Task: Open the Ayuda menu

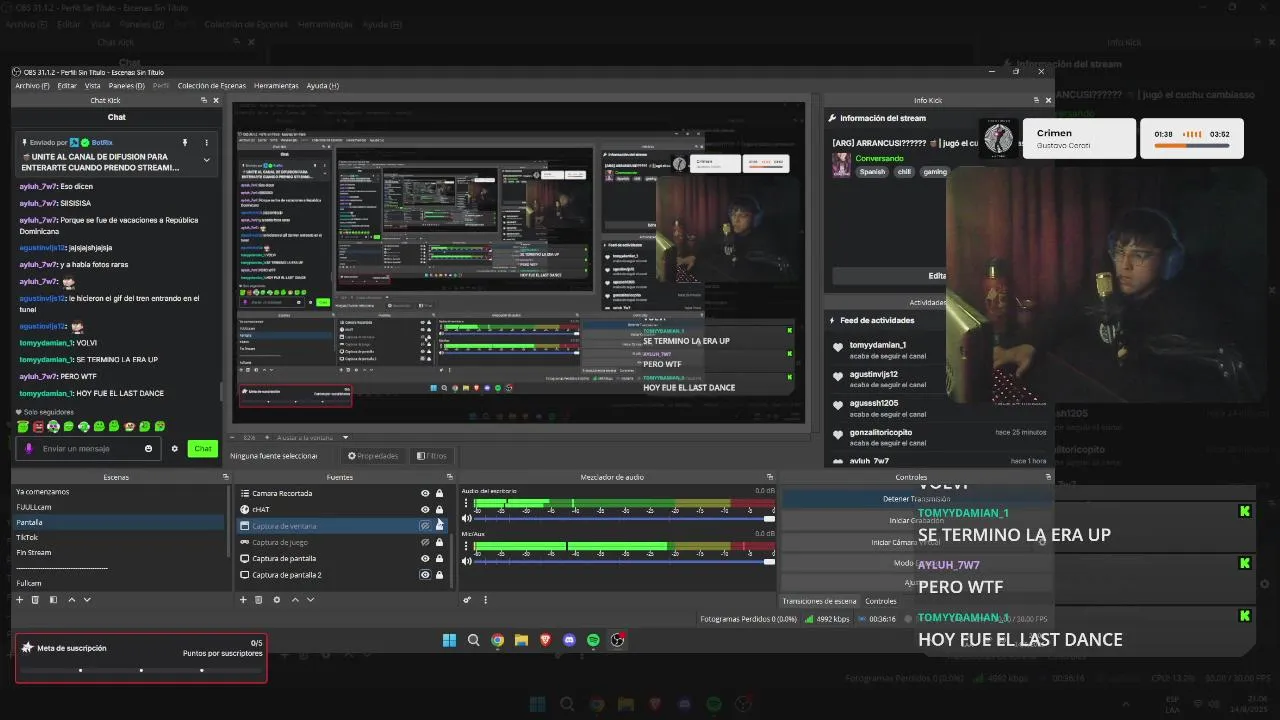Action: coord(322,85)
